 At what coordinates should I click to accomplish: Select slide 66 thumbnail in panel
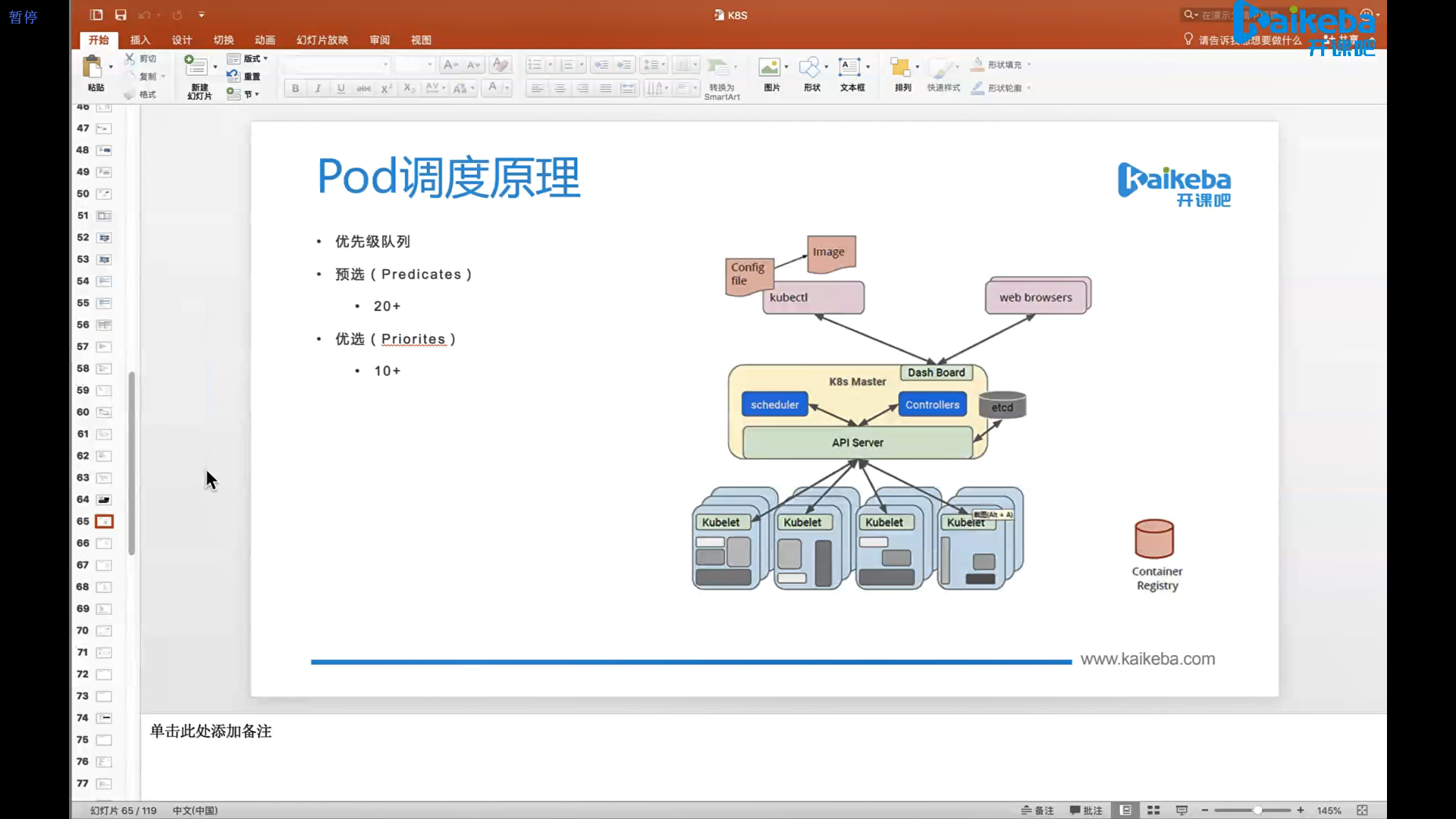[x=104, y=543]
